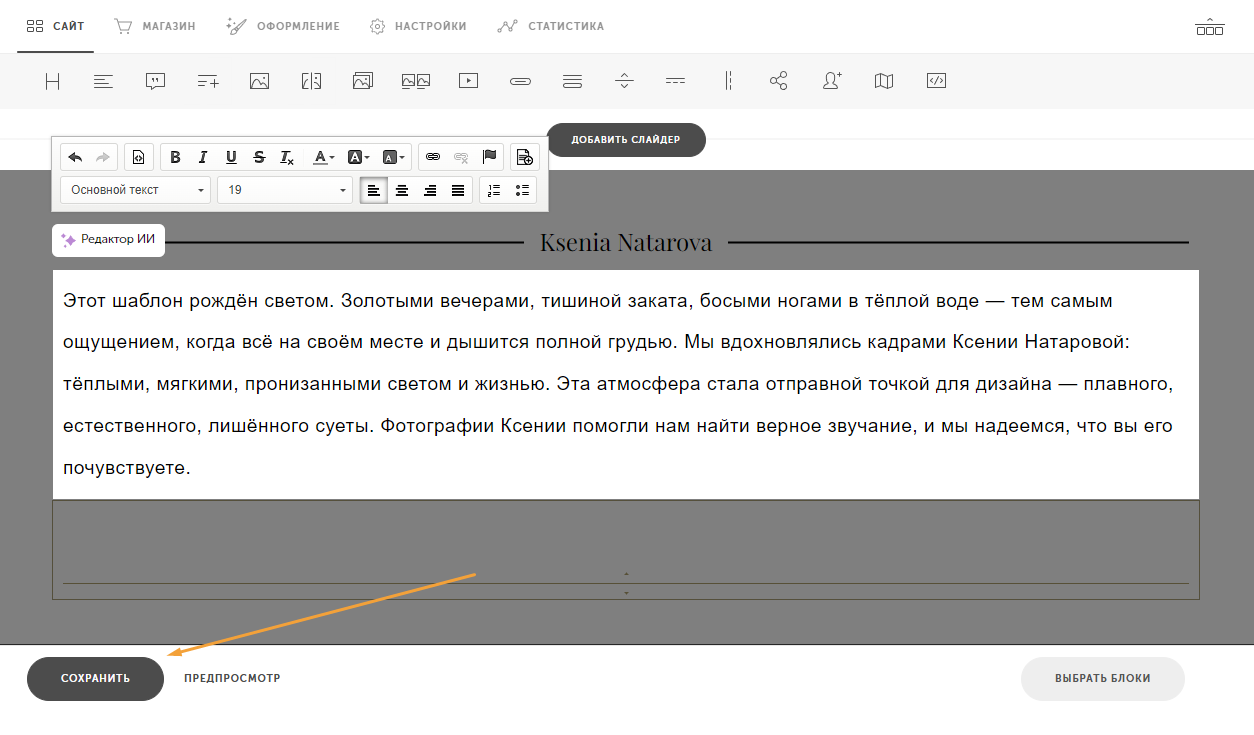The width and height of the screenshot is (1254, 735).
Task: Open ПРЕДПРОСМОТР preview
Action: pos(230,678)
